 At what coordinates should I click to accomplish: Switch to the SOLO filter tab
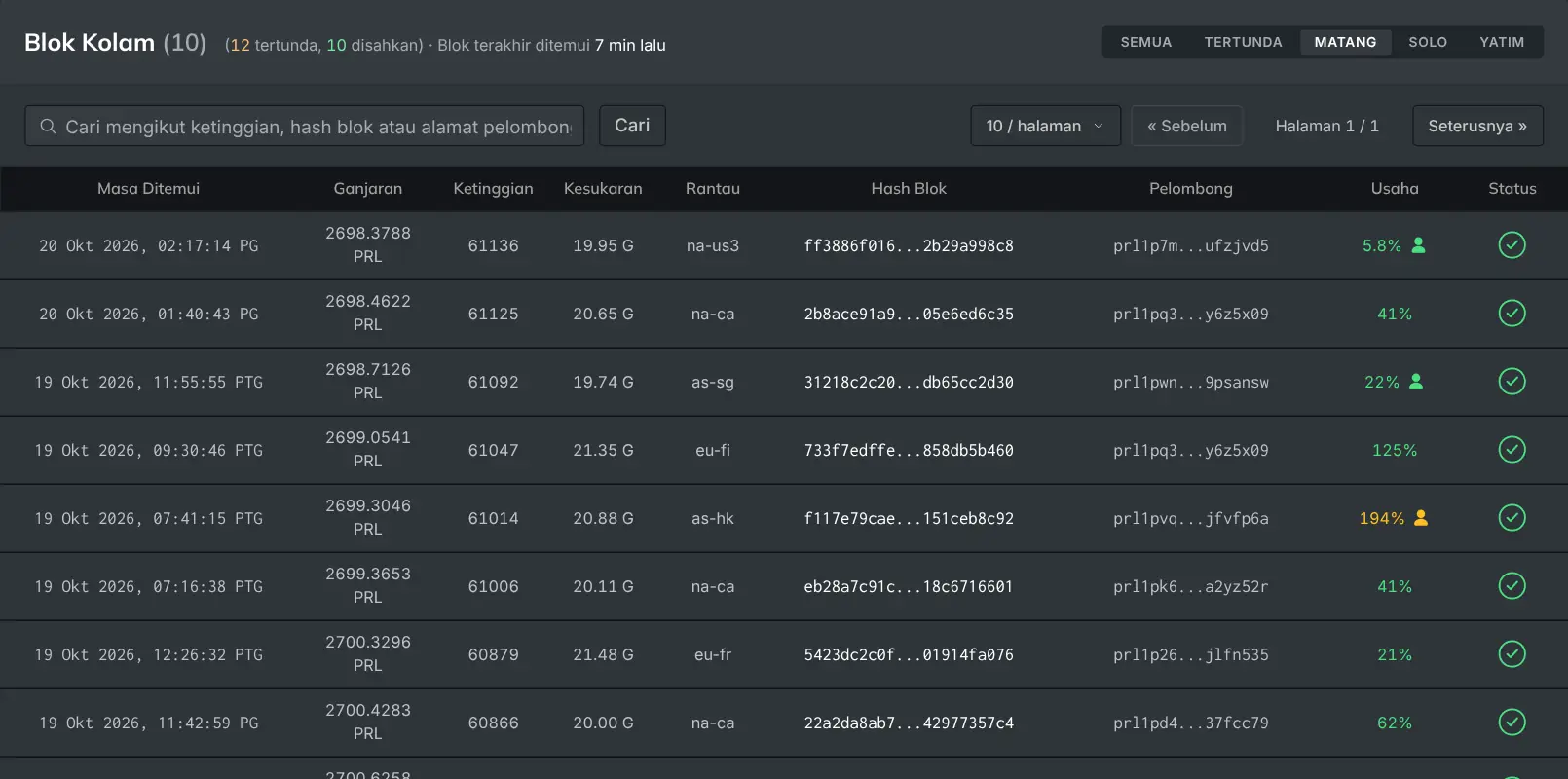click(x=1428, y=42)
